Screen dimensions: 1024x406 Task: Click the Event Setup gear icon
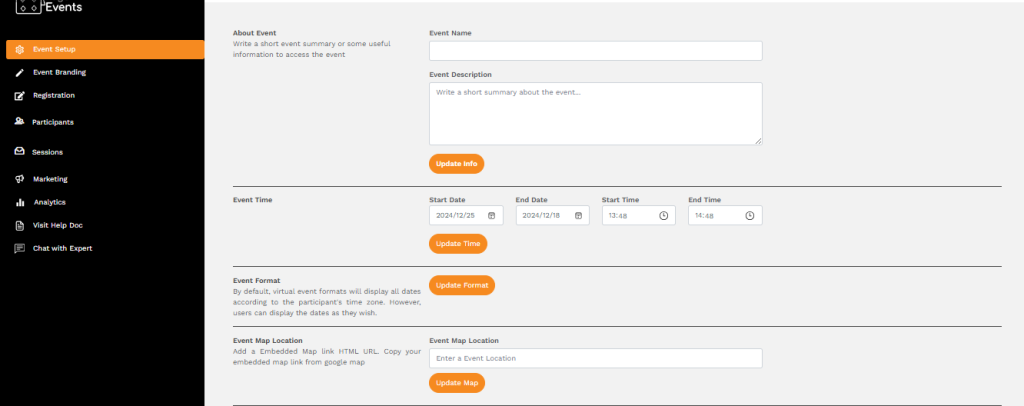20,49
